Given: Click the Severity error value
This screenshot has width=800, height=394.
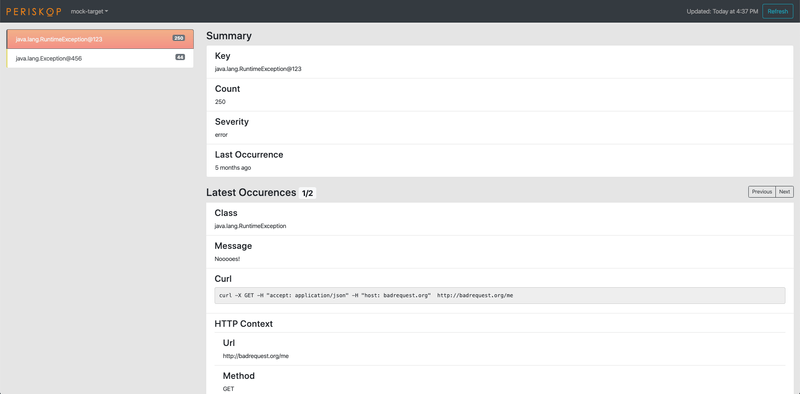Looking at the screenshot, I should 221,135.
